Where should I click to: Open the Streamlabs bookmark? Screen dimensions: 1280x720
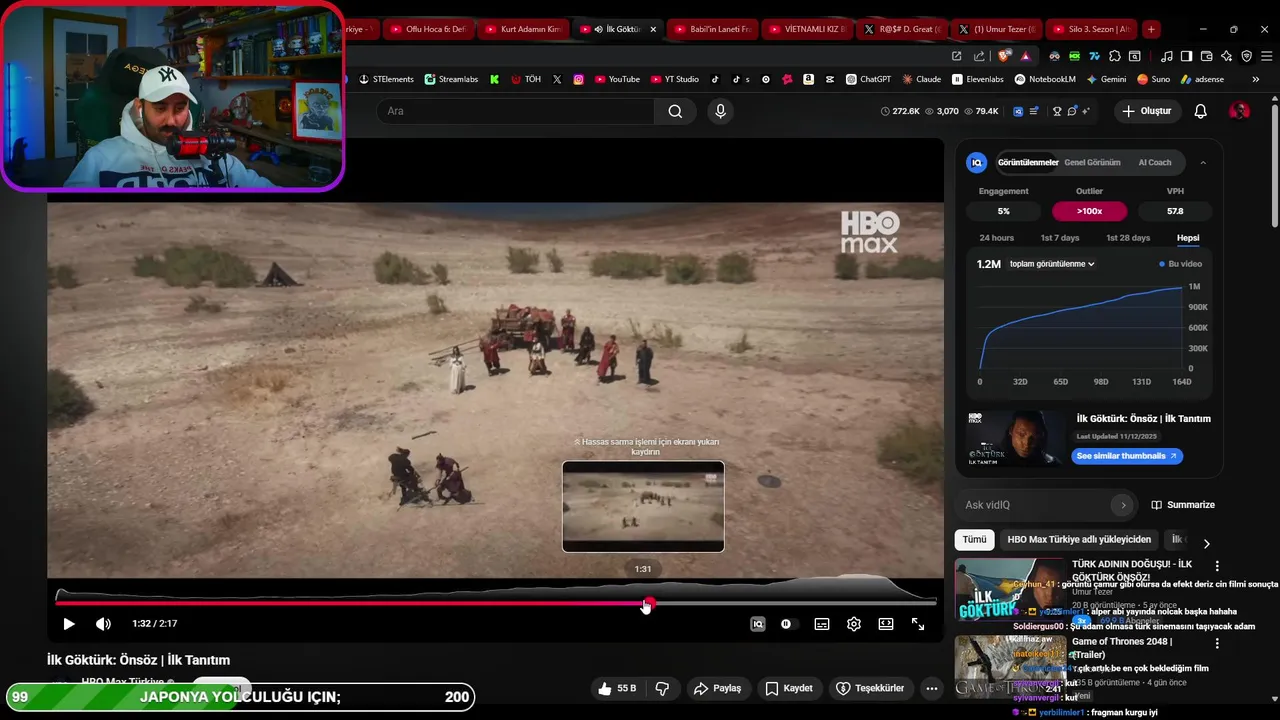(x=451, y=79)
